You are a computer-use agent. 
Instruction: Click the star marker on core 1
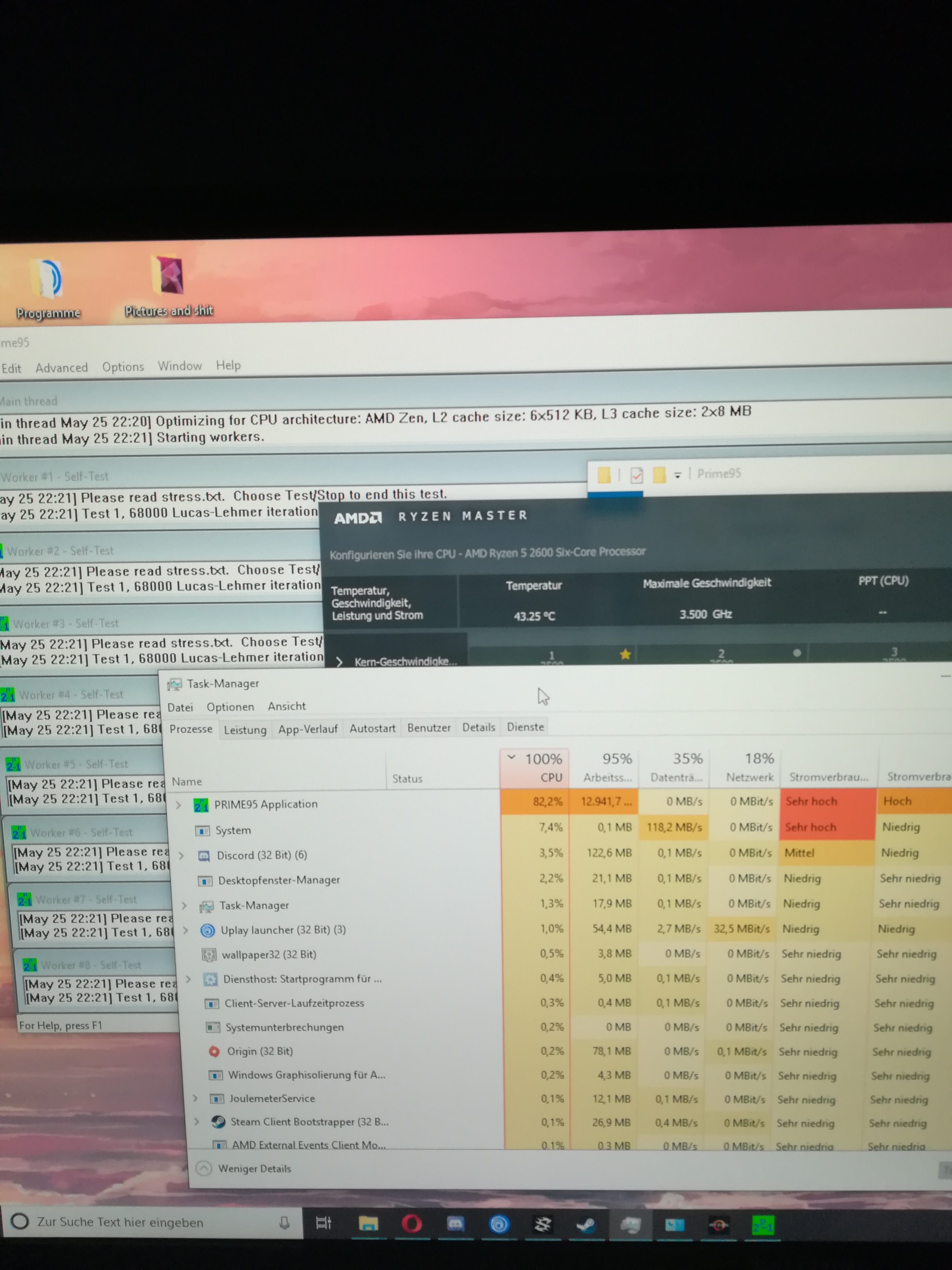(625, 654)
